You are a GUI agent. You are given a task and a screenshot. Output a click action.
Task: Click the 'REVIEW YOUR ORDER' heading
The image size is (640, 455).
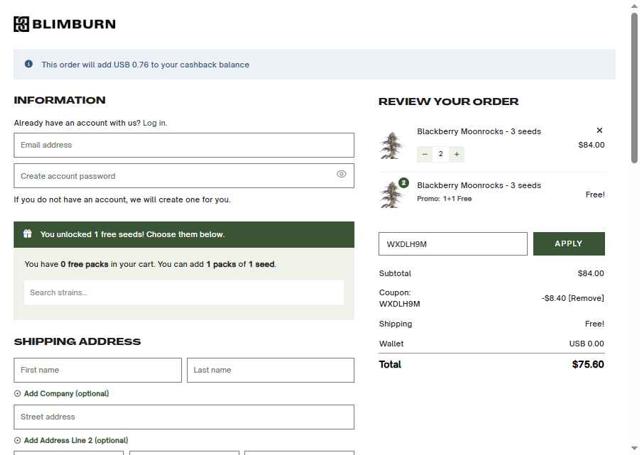pos(449,102)
